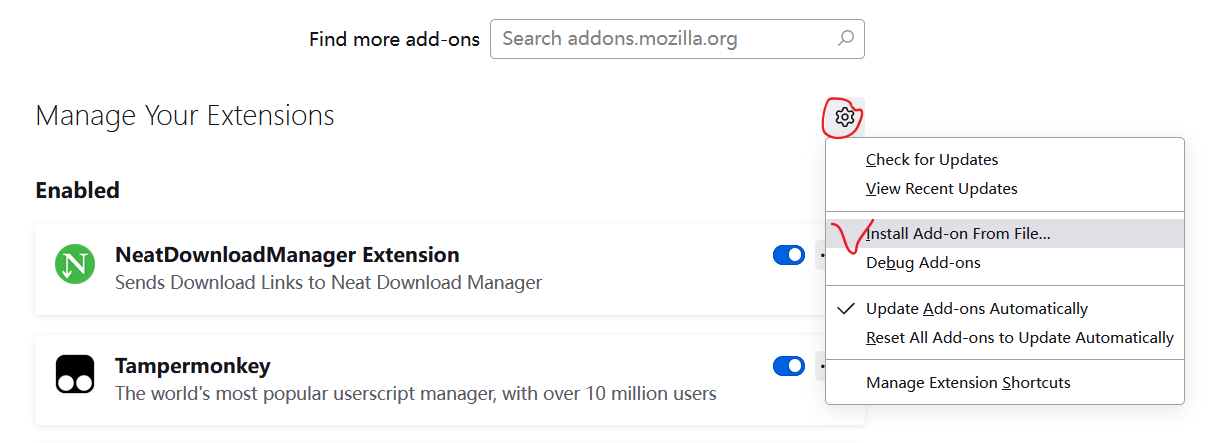The height and width of the screenshot is (443, 1218).
Task: Click the magnifier search icon
Action: [x=846, y=39]
